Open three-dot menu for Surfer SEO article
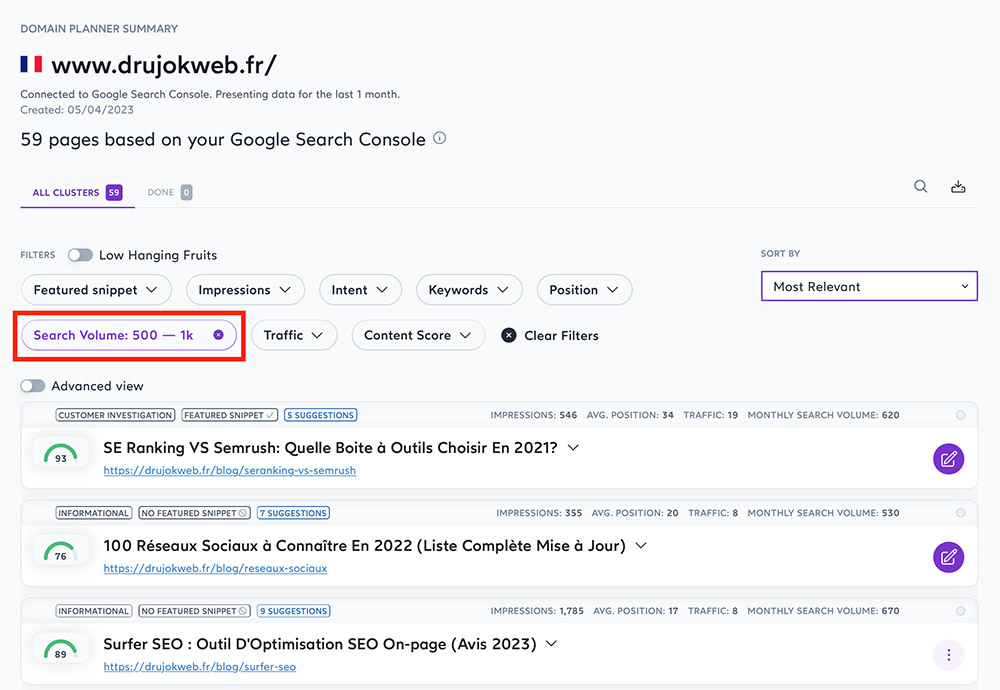 coord(948,655)
